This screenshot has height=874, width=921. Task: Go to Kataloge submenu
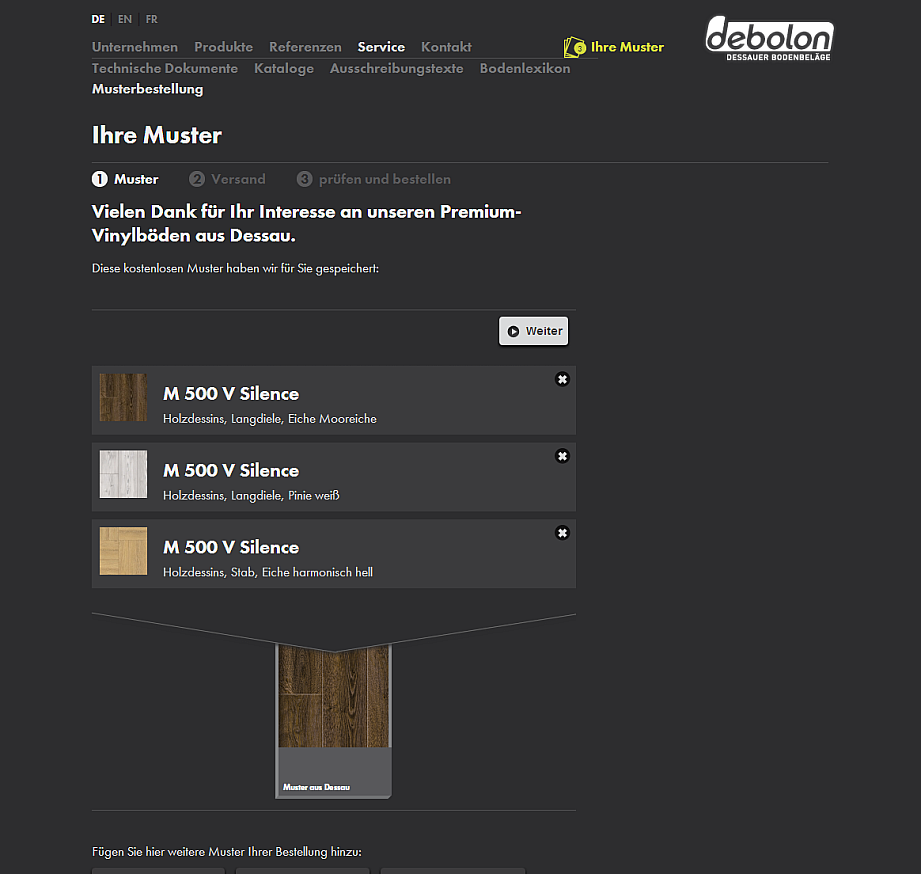284,69
